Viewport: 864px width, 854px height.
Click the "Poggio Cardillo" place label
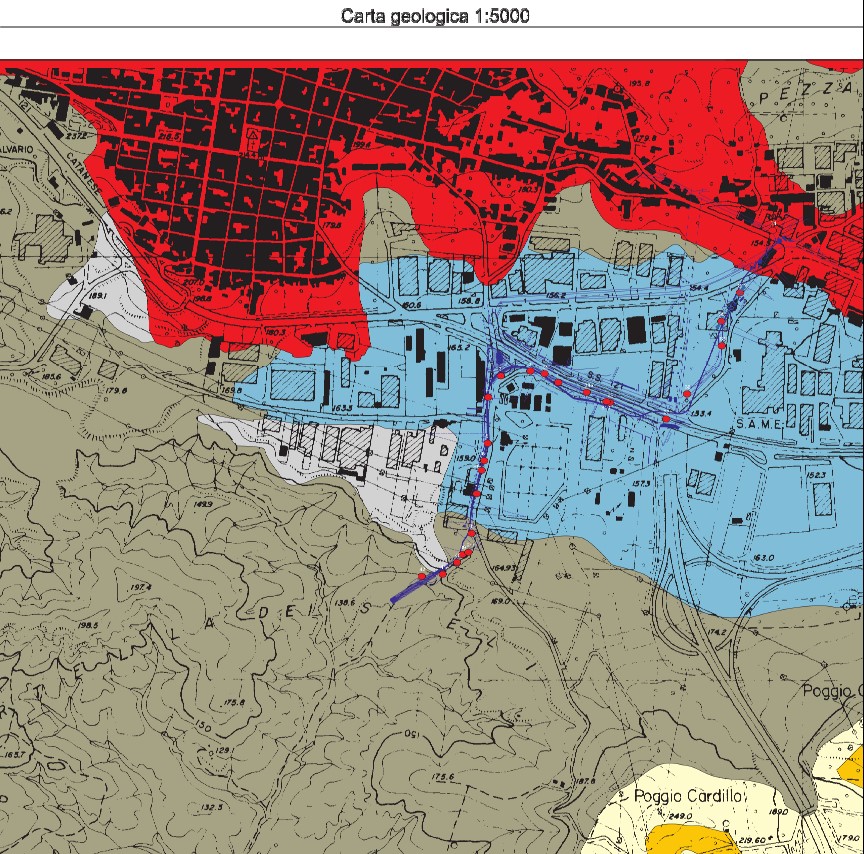tap(692, 796)
